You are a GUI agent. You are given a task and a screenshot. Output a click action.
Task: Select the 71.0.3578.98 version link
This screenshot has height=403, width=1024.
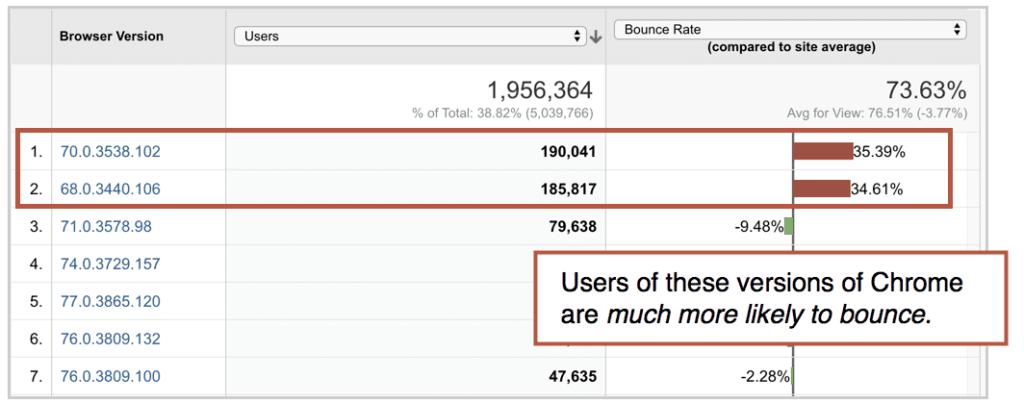[106, 227]
